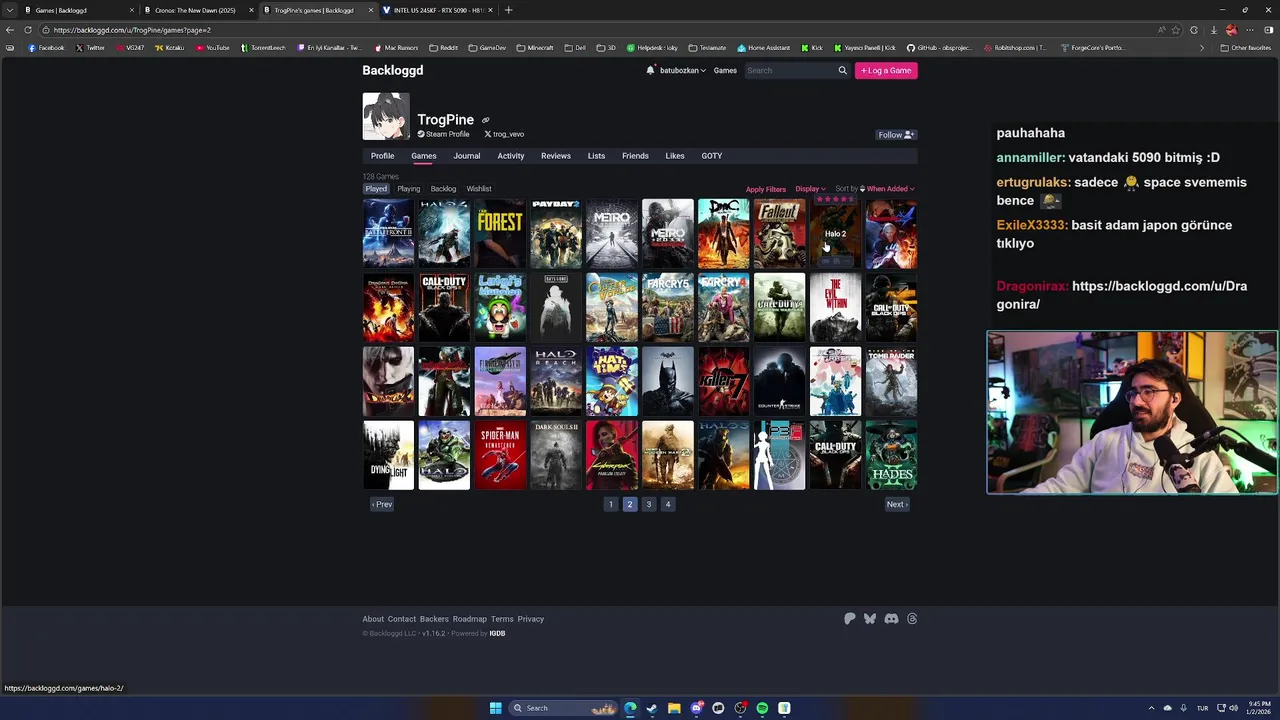Open the Roadmap footer link
The height and width of the screenshot is (720, 1280).
pyautogui.click(x=470, y=619)
